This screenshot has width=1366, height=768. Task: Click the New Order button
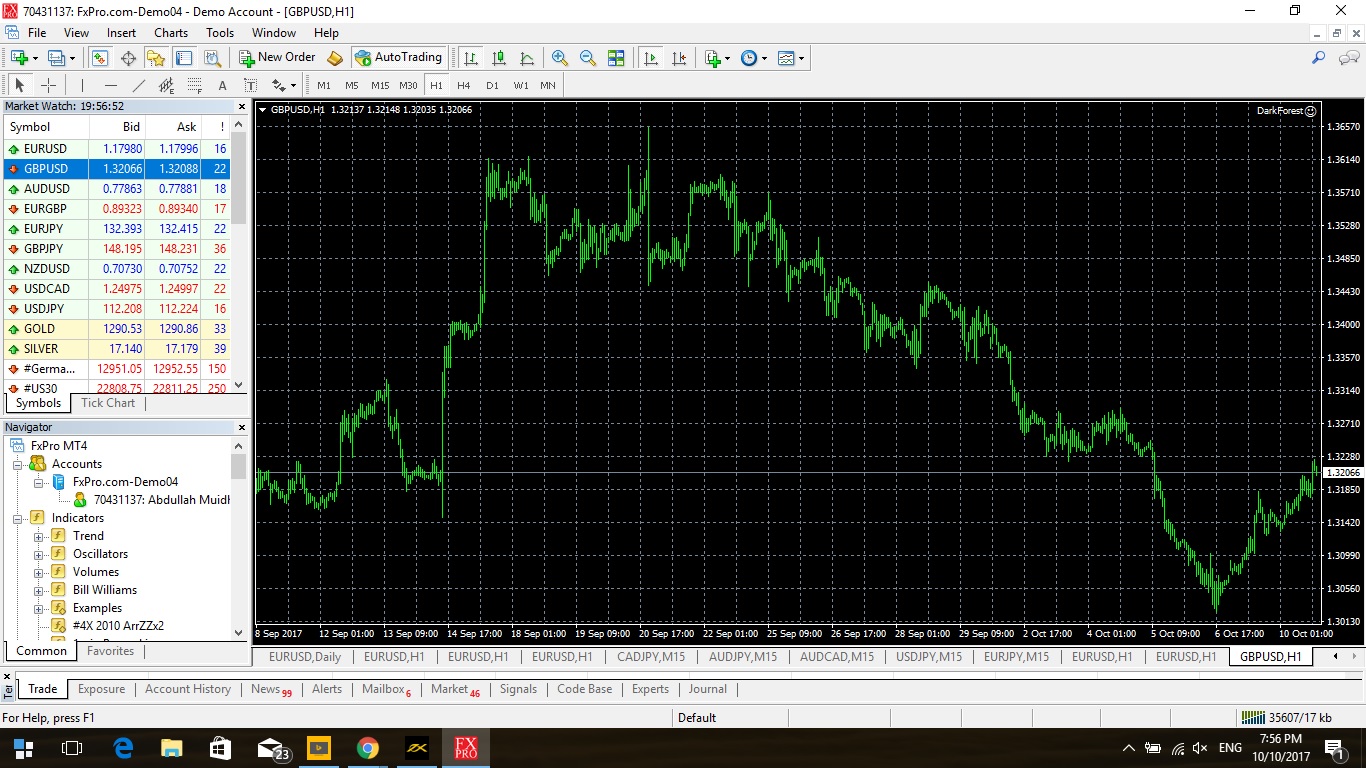(277, 58)
